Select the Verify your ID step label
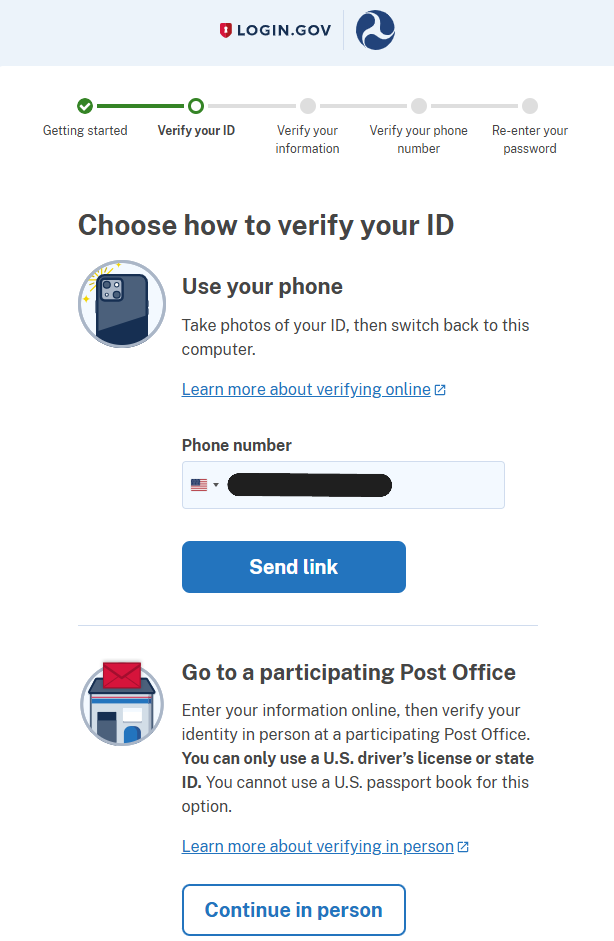Image resolution: width=614 pixels, height=941 pixels. click(x=196, y=130)
